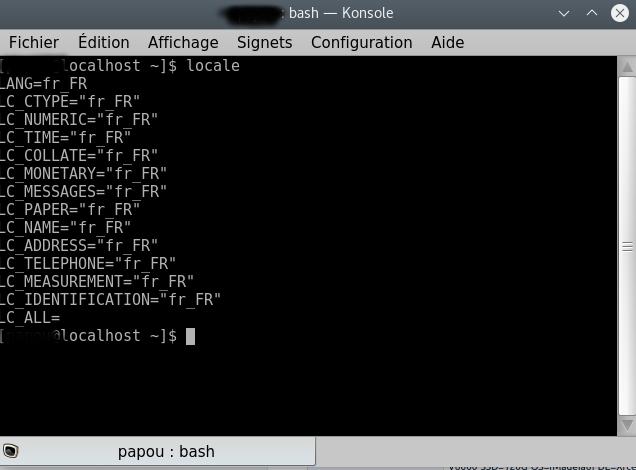This screenshot has height=470, width=636.
Task: Click the terminal cursor at the last prompt
Action: coord(190,336)
